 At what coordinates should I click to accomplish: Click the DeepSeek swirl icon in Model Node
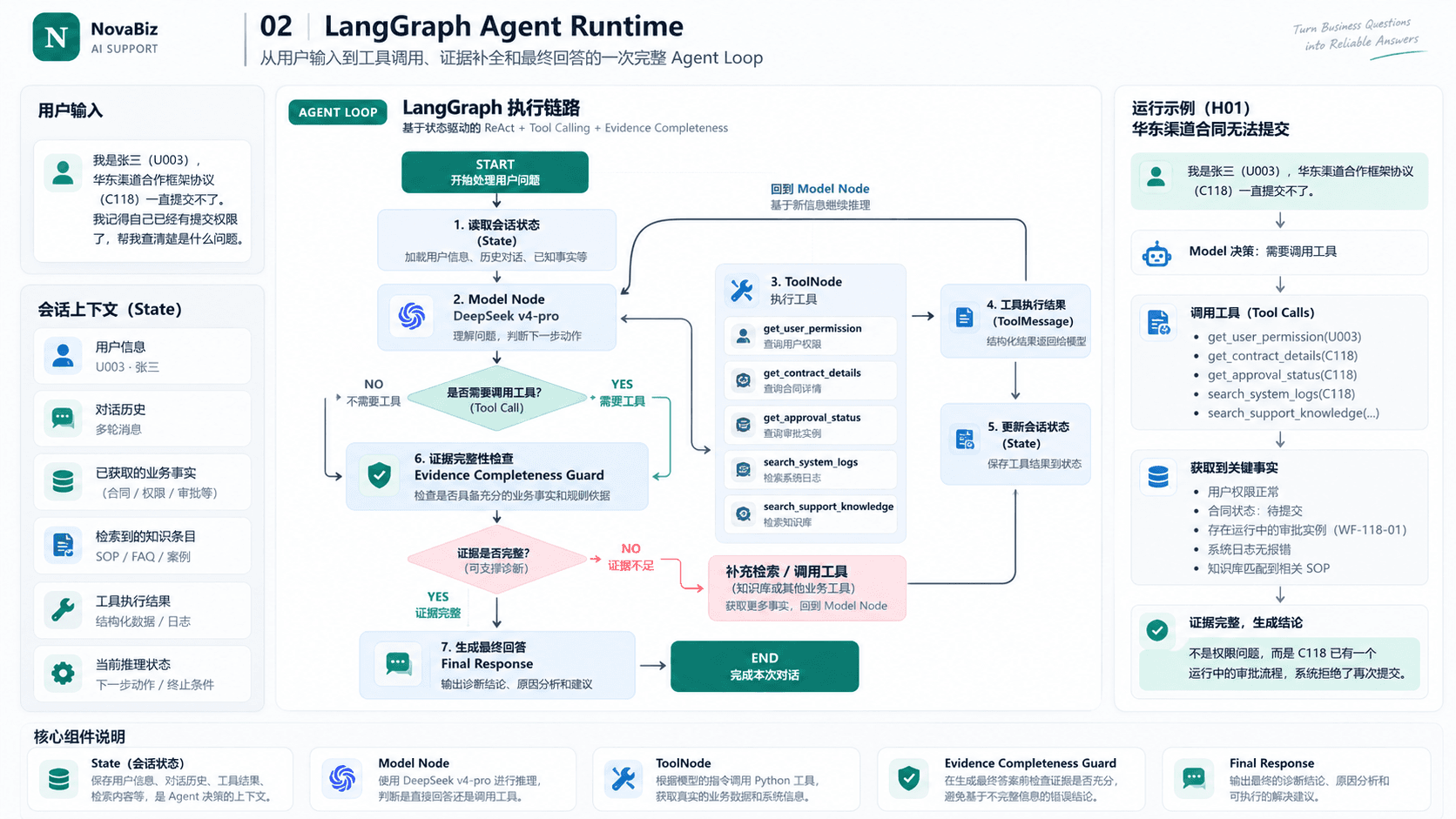click(x=411, y=316)
